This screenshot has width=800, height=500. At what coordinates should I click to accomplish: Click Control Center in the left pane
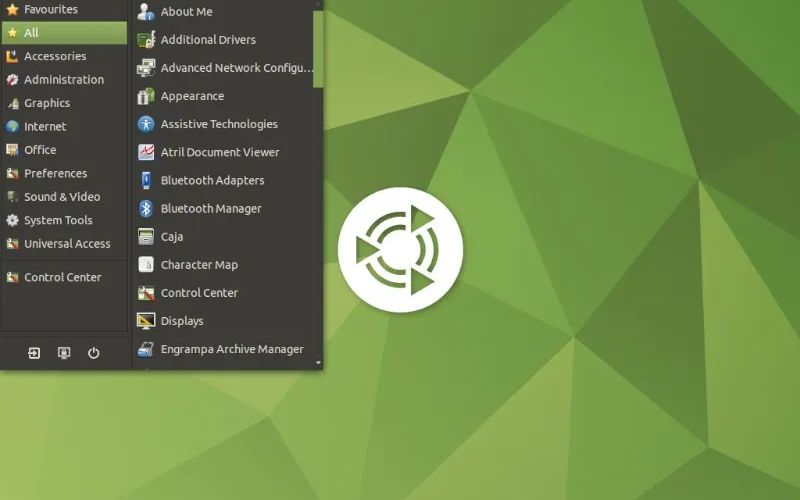[64, 278]
